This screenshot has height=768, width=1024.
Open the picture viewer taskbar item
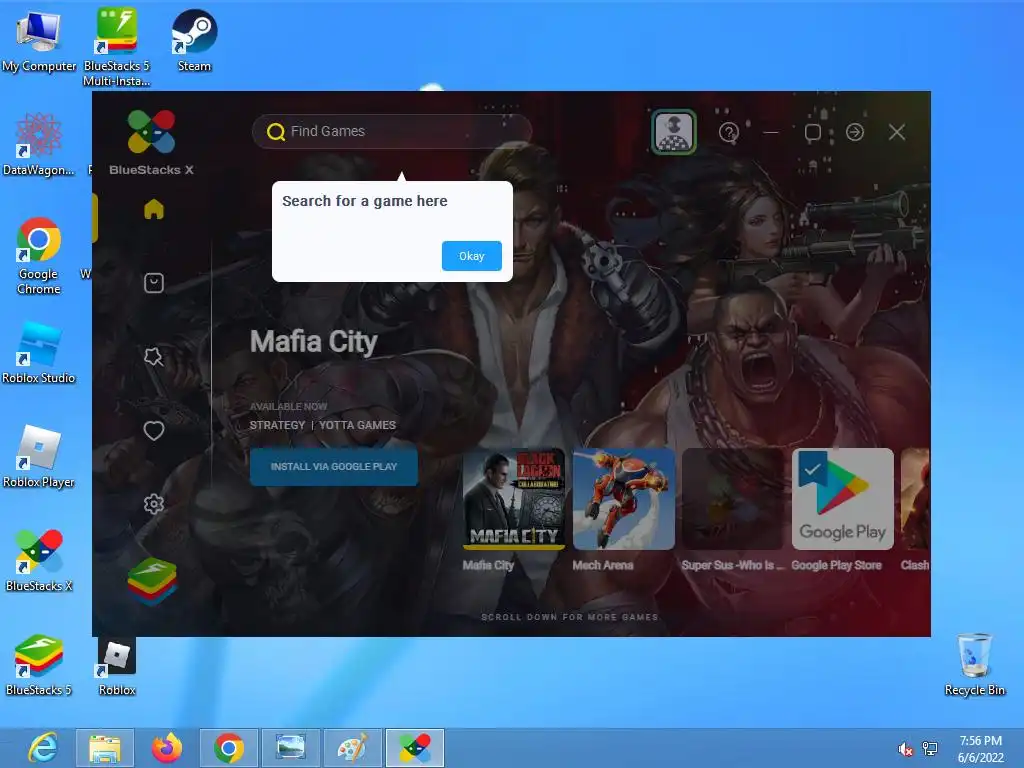click(x=291, y=748)
